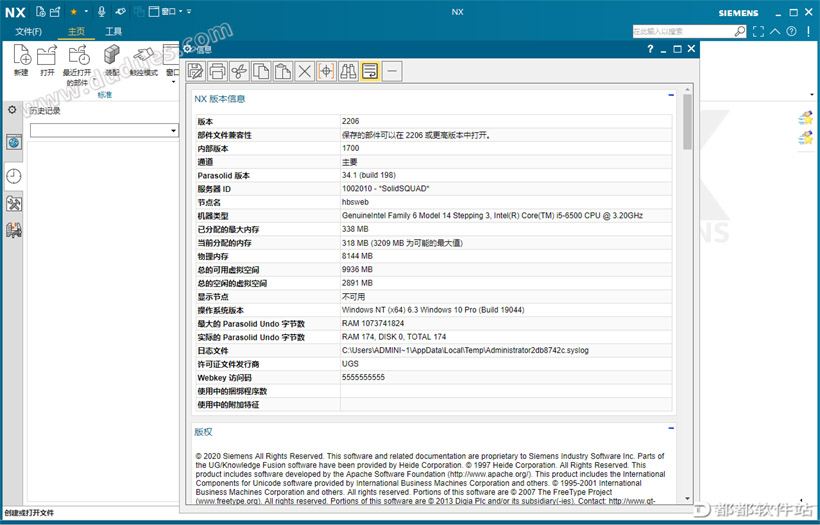
Task: Open the ribbon options arrow at right
Action: [812, 95]
